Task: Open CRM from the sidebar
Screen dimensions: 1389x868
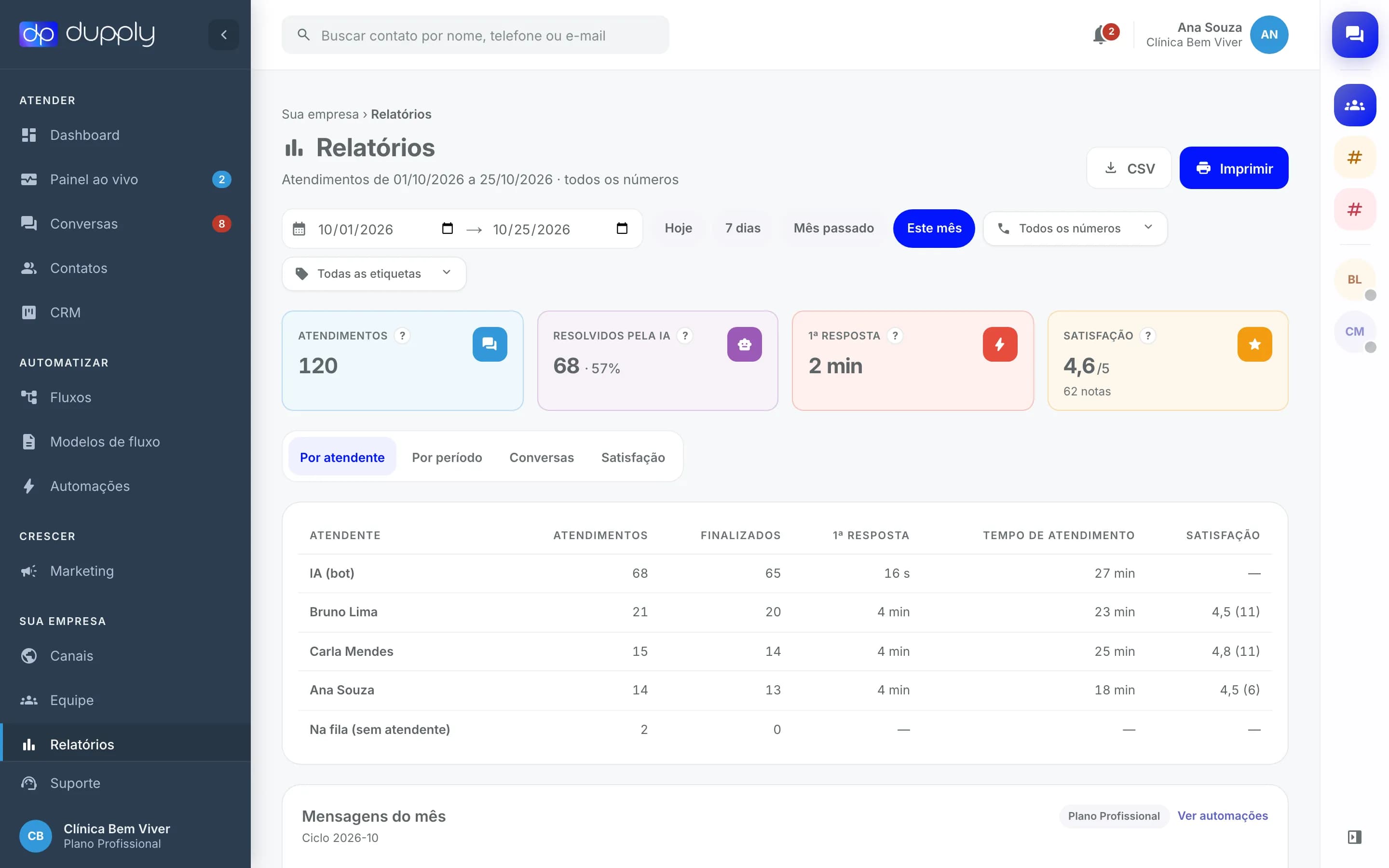Action: pyautogui.click(x=126, y=312)
